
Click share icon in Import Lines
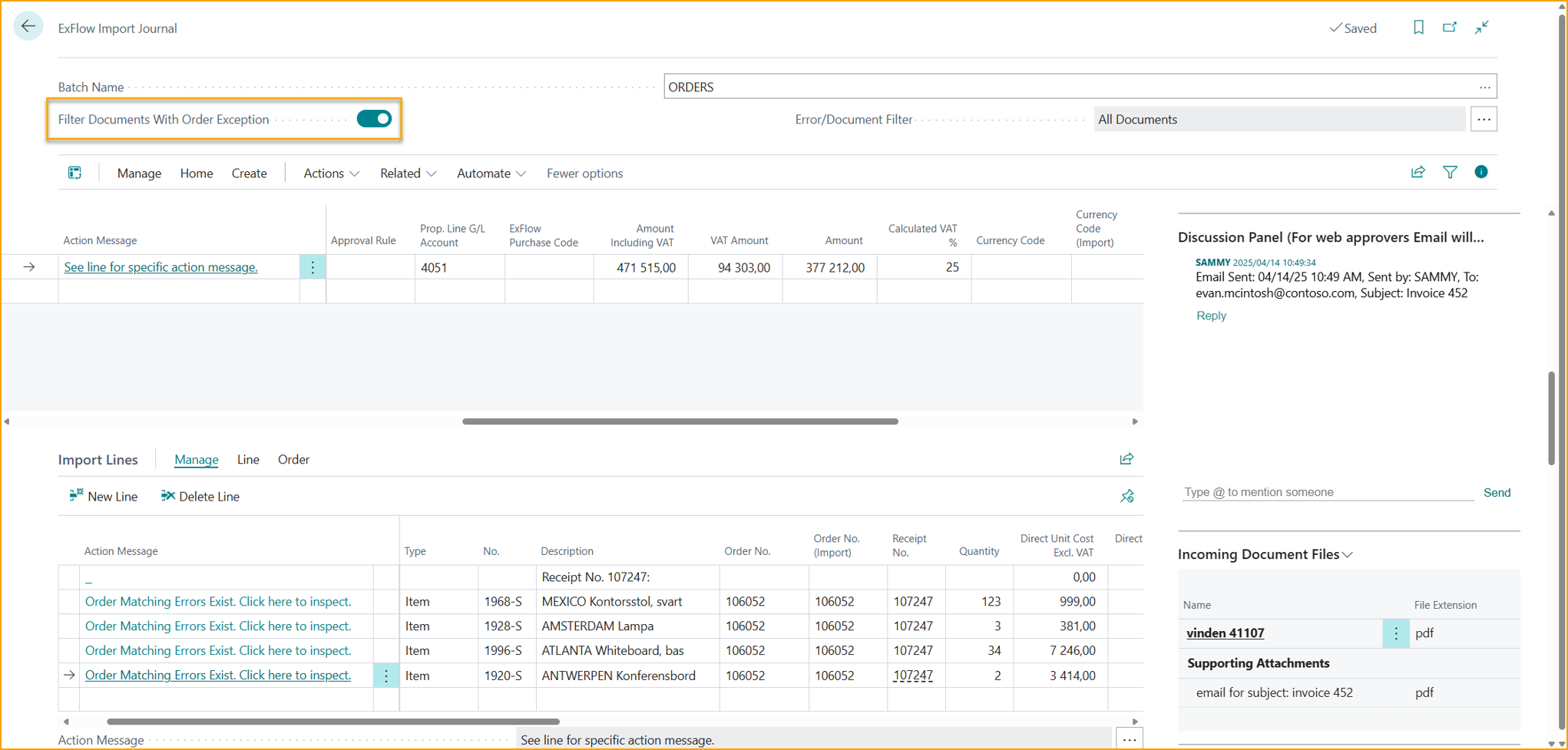tap(1126, 459)
